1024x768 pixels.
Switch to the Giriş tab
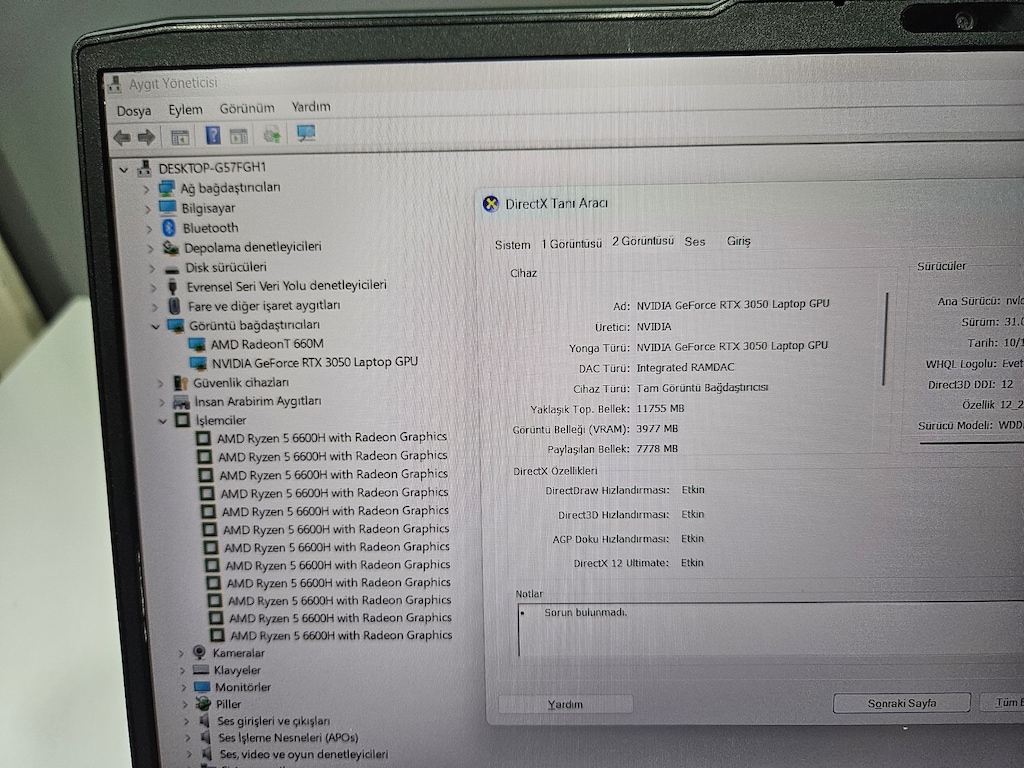[739, 241]
